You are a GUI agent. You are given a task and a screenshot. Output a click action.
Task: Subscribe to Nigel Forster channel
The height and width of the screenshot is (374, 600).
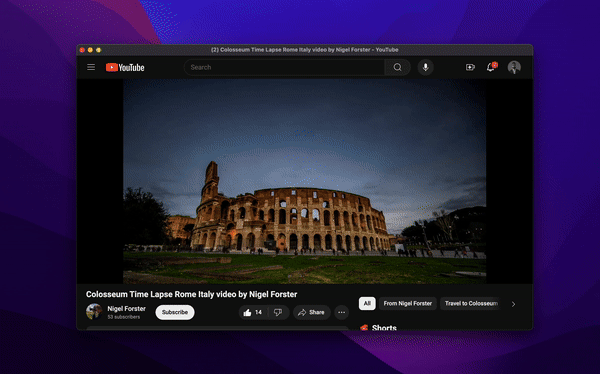pos(175,312)
